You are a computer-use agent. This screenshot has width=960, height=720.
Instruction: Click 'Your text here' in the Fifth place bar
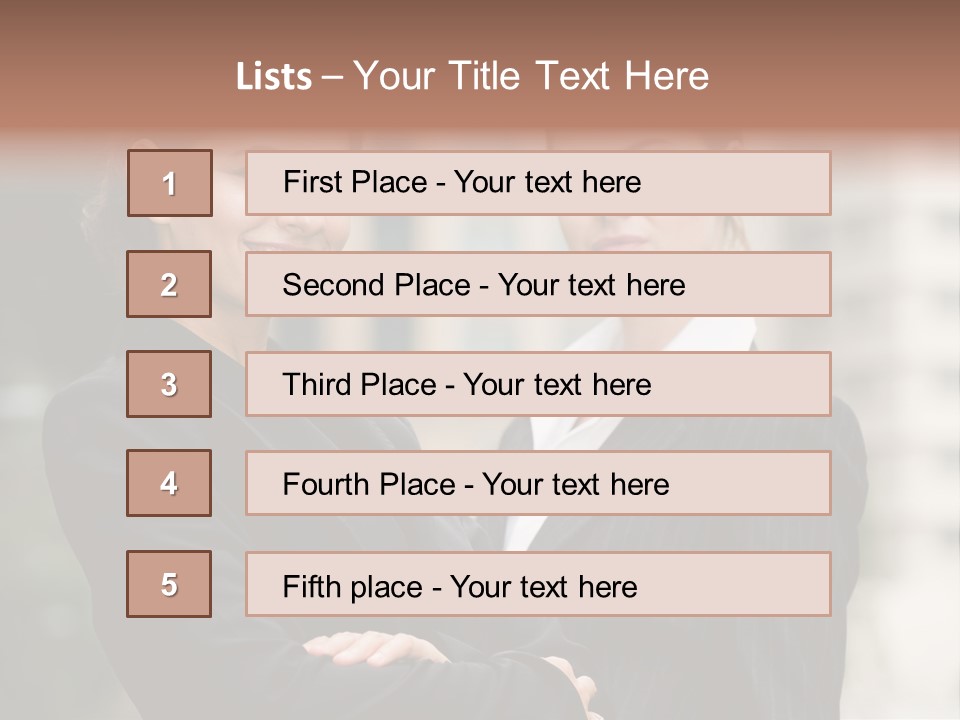[x=544, y=586]
